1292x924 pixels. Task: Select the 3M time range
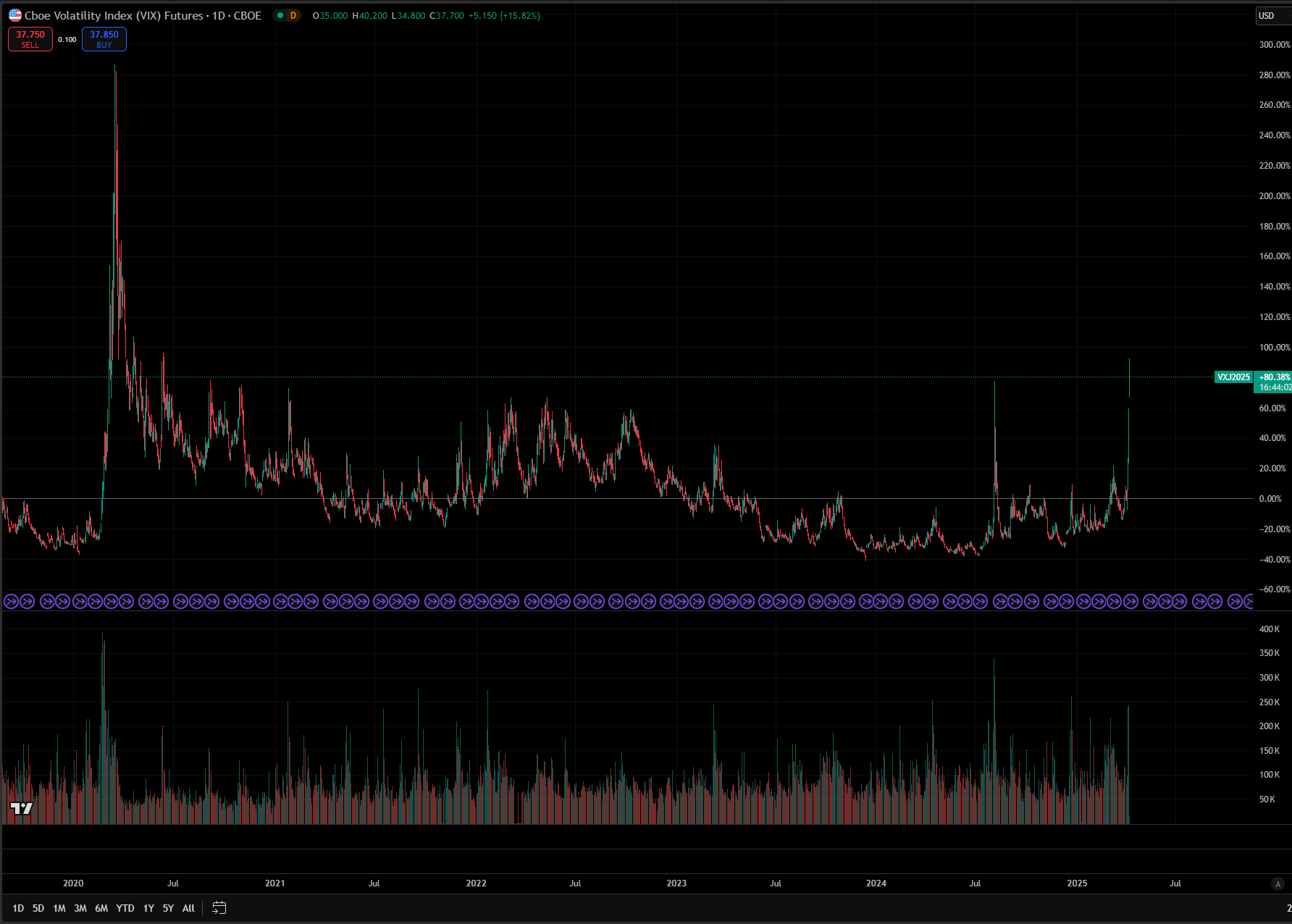point(80,908)
